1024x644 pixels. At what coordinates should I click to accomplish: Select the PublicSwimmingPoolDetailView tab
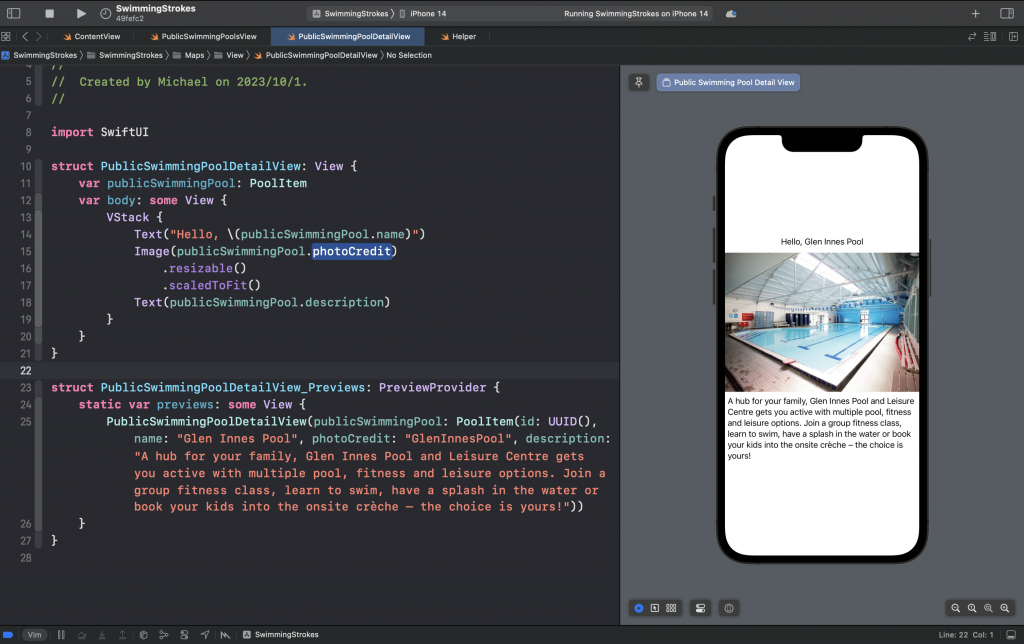pyautogui.click(x=348, y=37)
